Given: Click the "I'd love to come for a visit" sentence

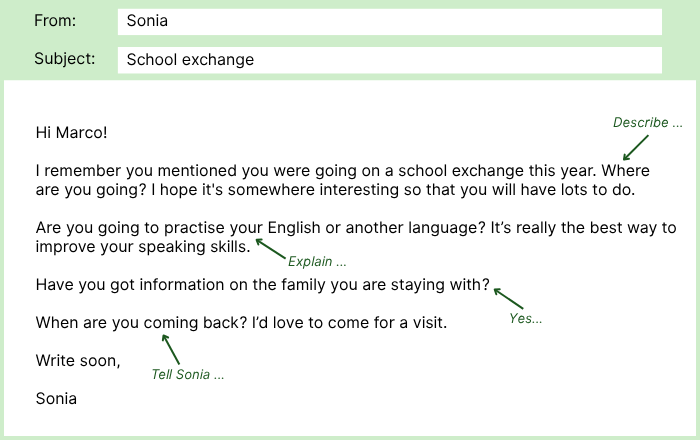Looking at the screenshot, I should pyautogui.click(x=344, y=323).
